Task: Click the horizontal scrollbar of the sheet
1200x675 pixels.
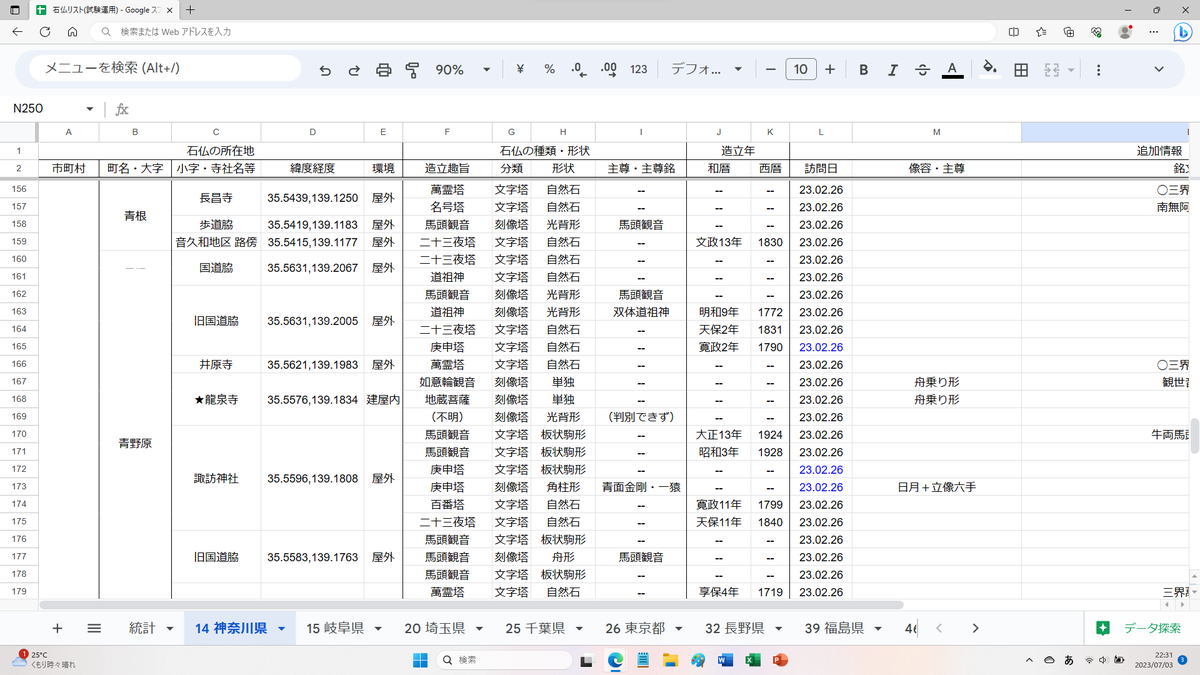Action: click(471, 605)
